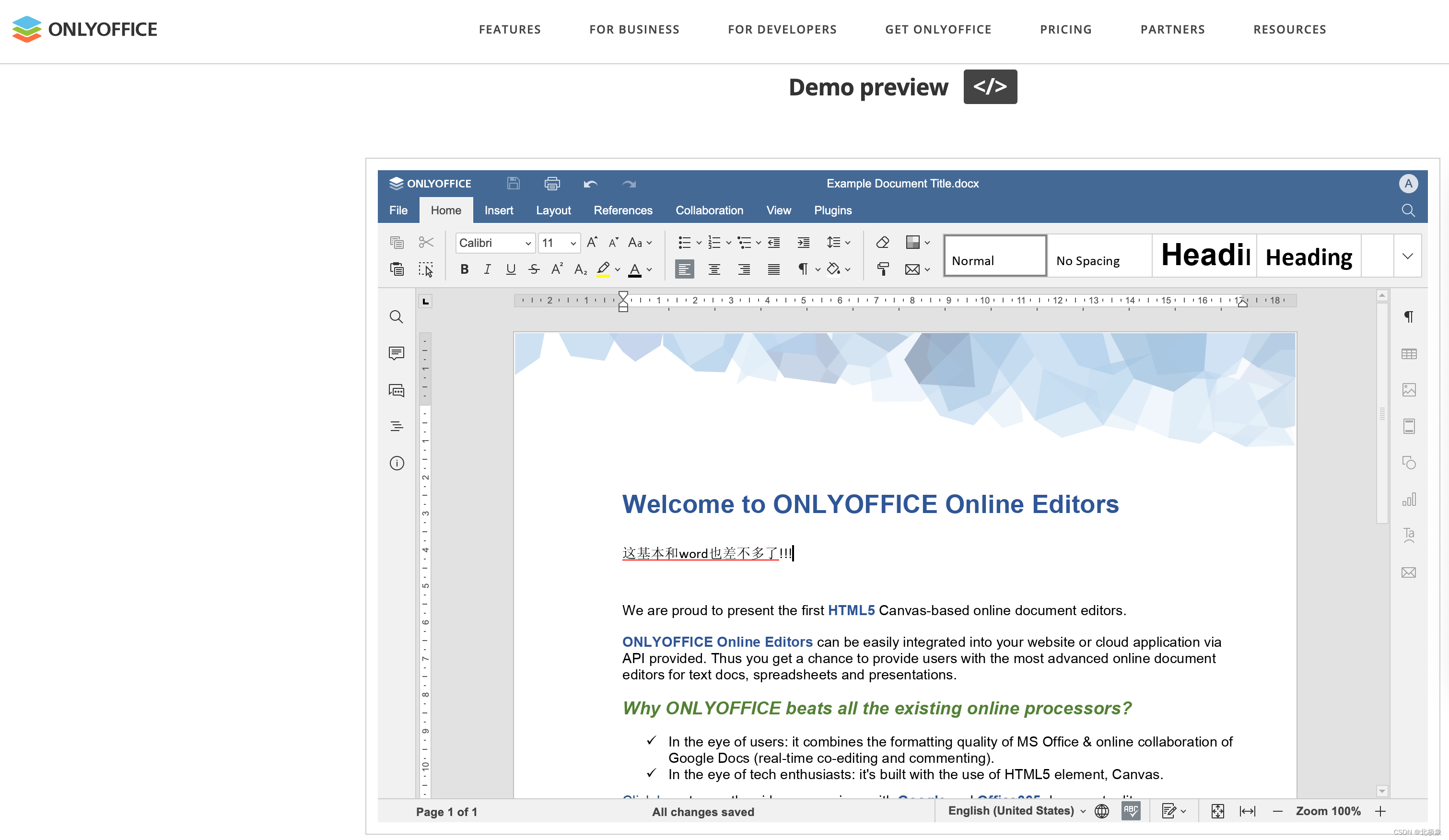
Task: Open the Comments panel in left sidebar
Action: (396, 353)
